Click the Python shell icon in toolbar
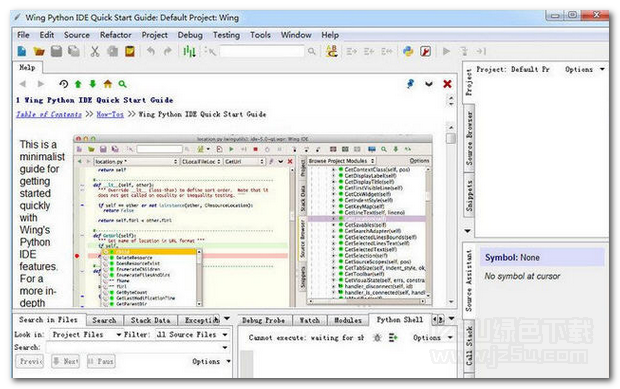The height and width of the screenshot is (389, 620). (408, 51)
